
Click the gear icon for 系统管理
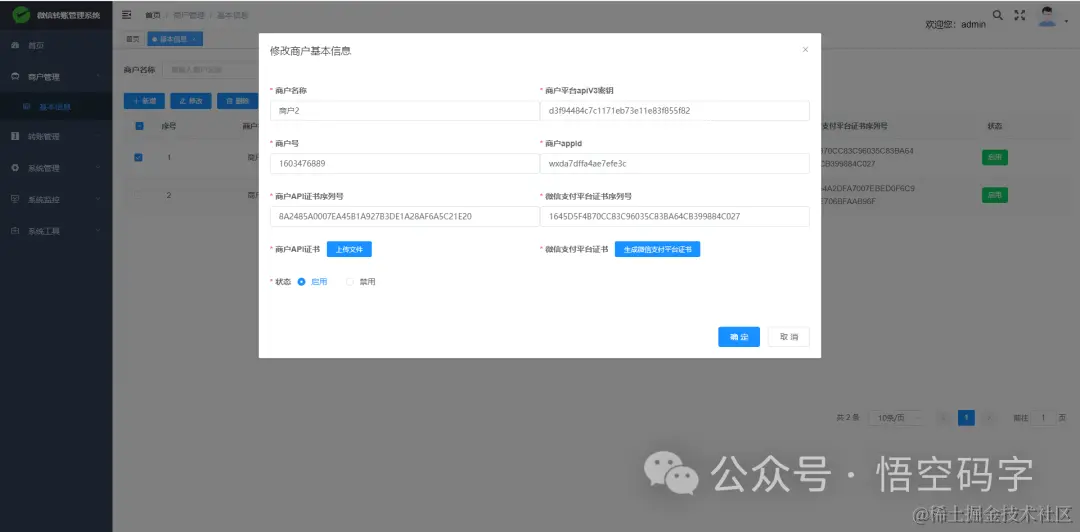[x=15, y=168]
